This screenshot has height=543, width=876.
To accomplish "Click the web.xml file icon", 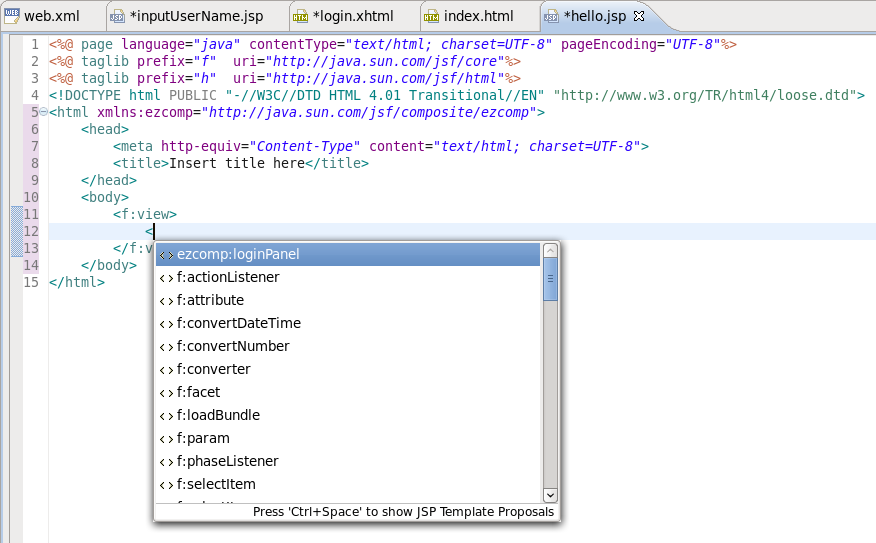I will tap(12, 16).
